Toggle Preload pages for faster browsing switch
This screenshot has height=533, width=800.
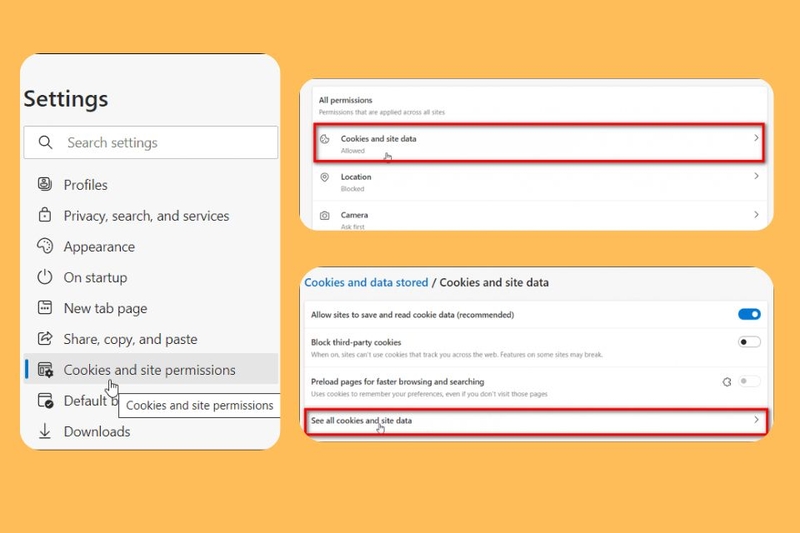[x=749, y=381]
